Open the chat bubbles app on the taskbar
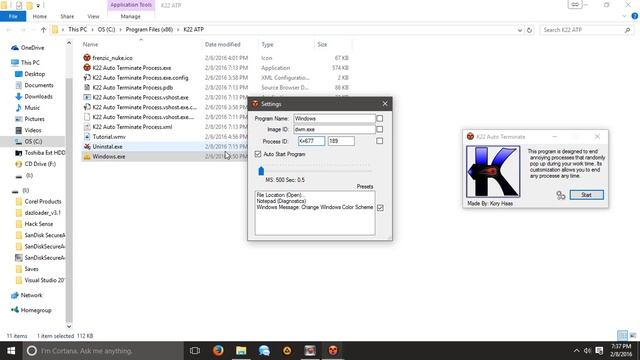This screenshot has width=640, height=360. point(264,351)
